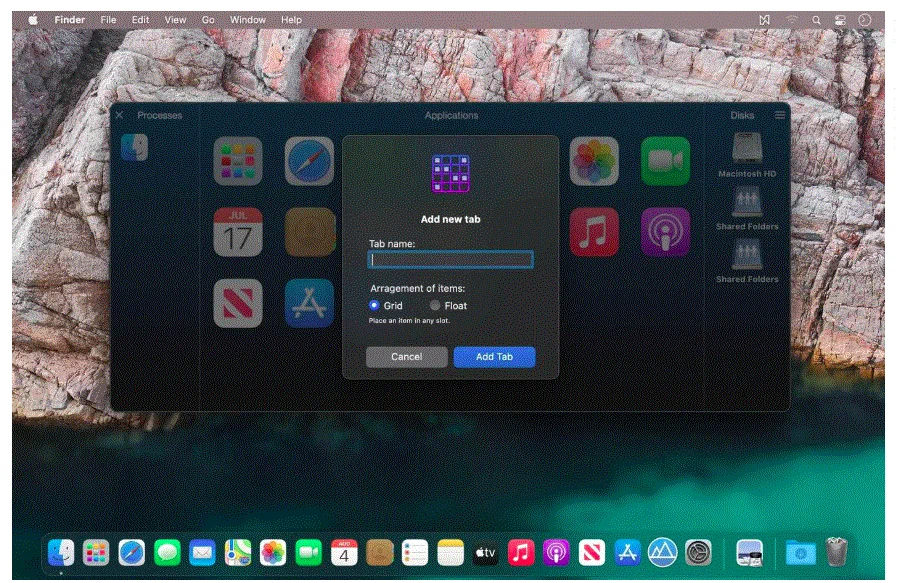Click Finder icon in the Processes panel

135,147
